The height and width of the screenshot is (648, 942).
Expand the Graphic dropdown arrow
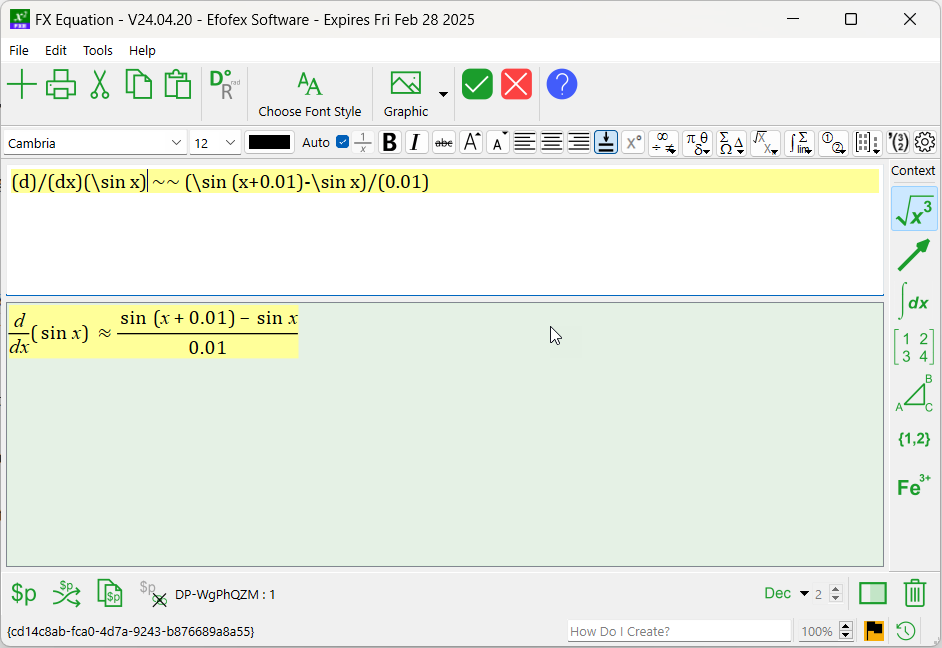click(x=443, y=95)
